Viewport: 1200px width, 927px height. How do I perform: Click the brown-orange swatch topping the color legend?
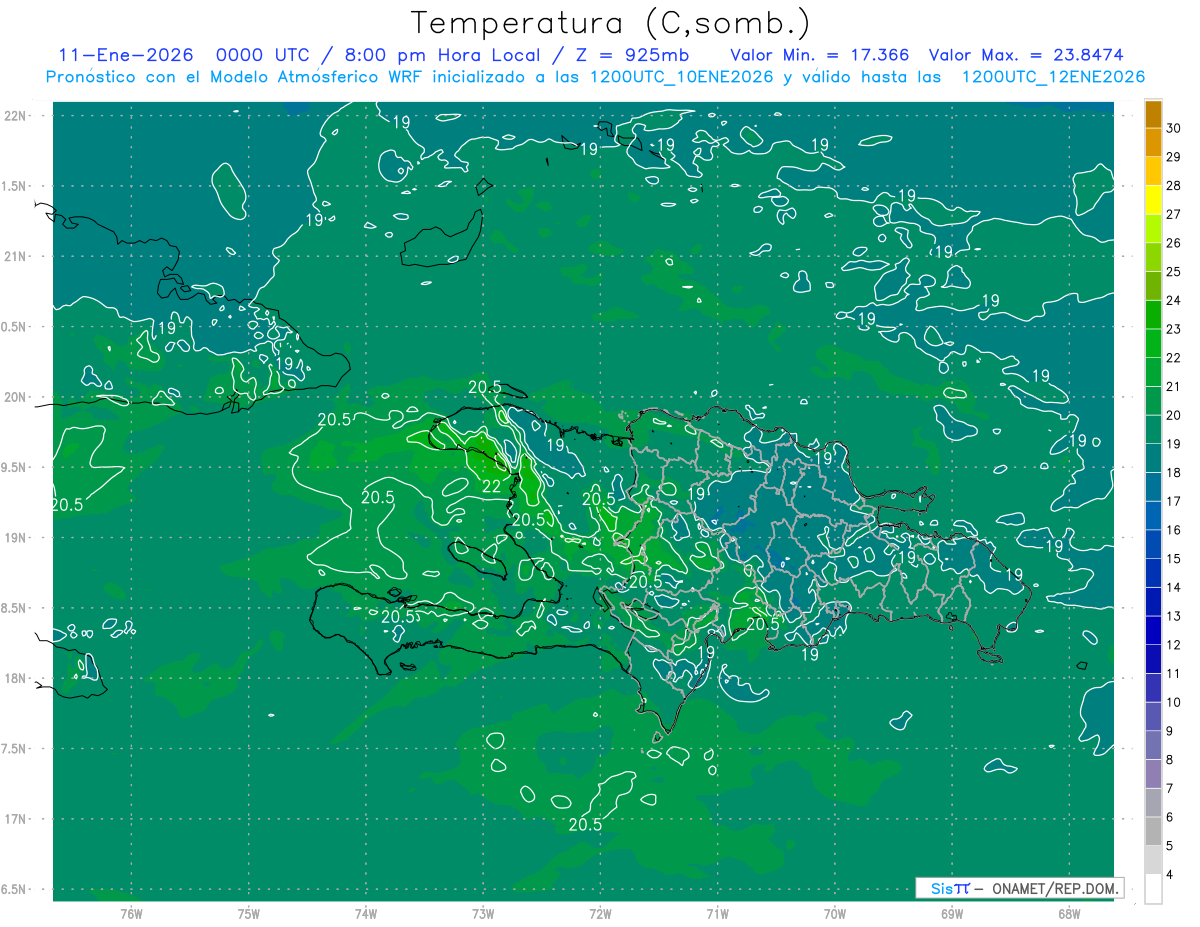1153,114
